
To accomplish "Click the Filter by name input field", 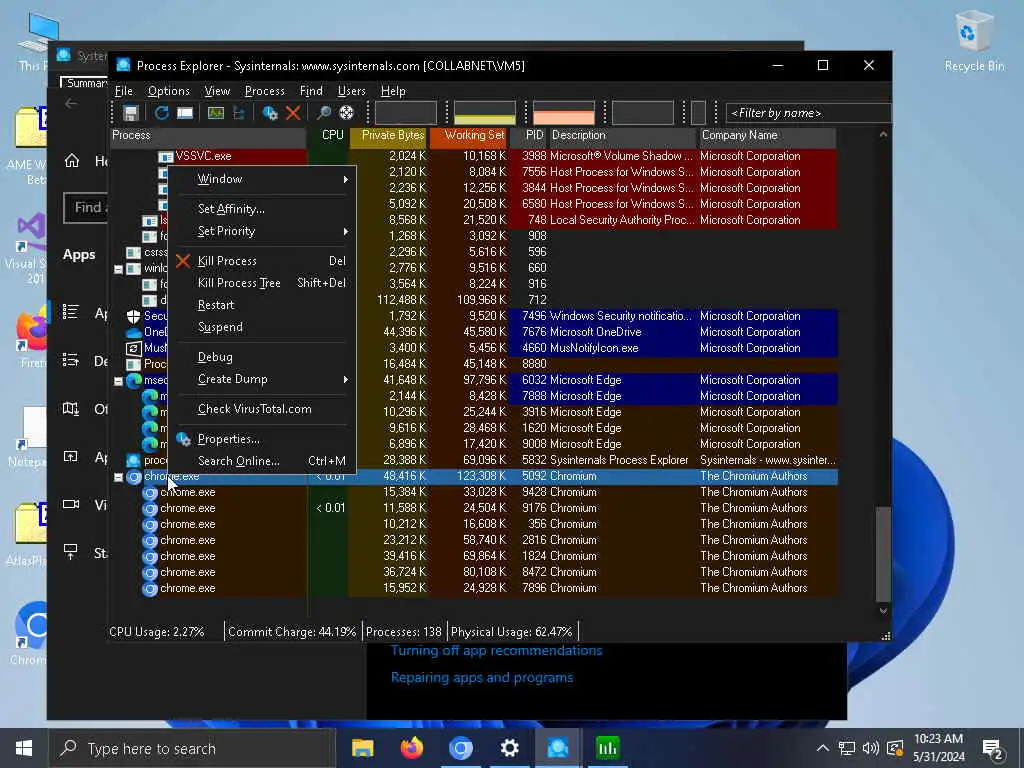I will click(x=807, y=113).
